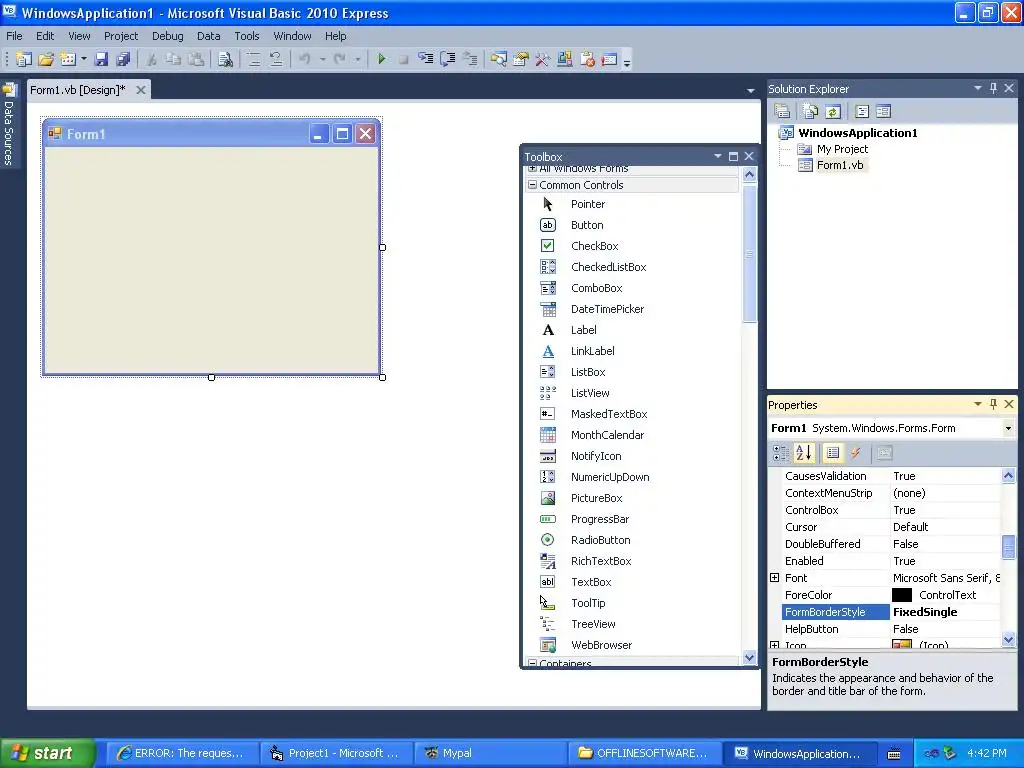Open the Tools menu
Screen dimensions: 1024x768
click(246, 36)
